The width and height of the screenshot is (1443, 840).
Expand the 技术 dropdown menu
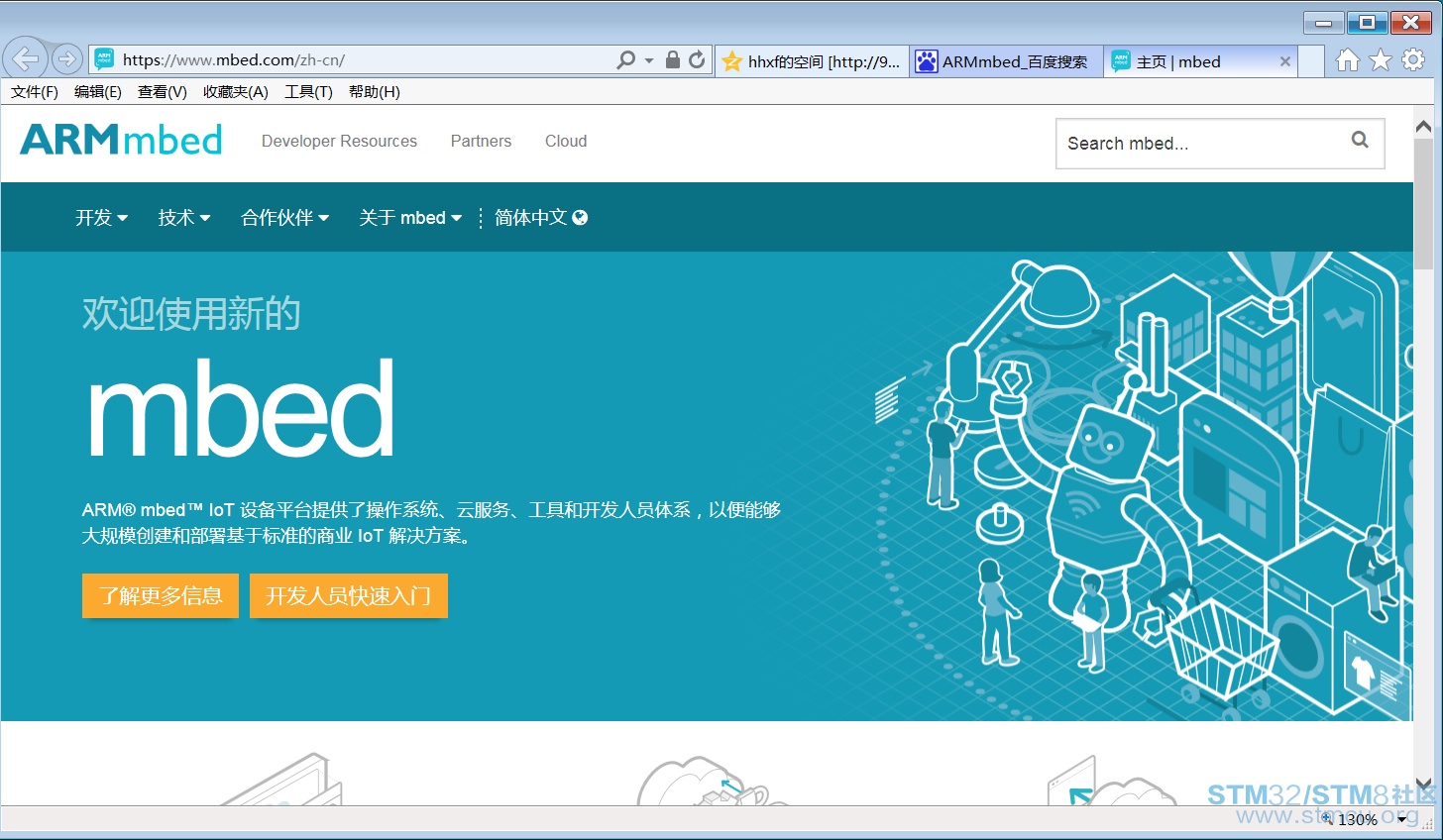tap(184, 217)
